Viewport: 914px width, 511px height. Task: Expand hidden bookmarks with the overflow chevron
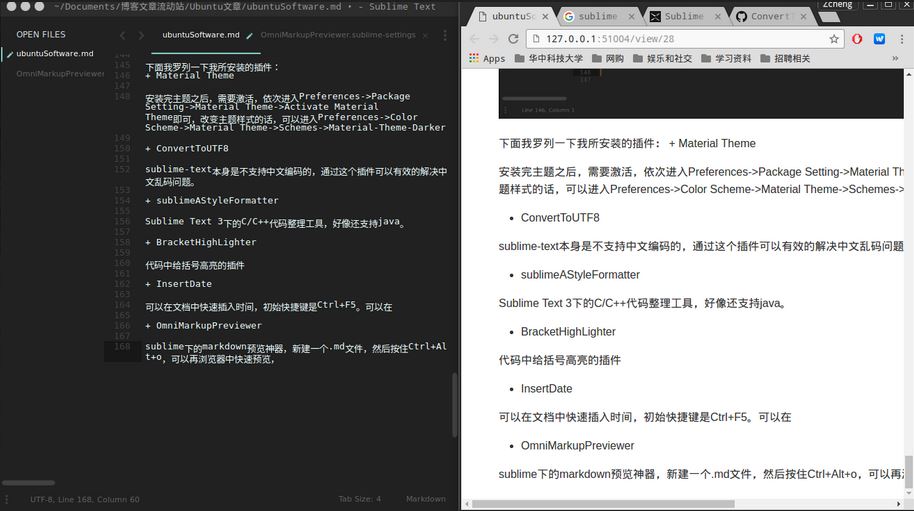[x=897, y=59]
